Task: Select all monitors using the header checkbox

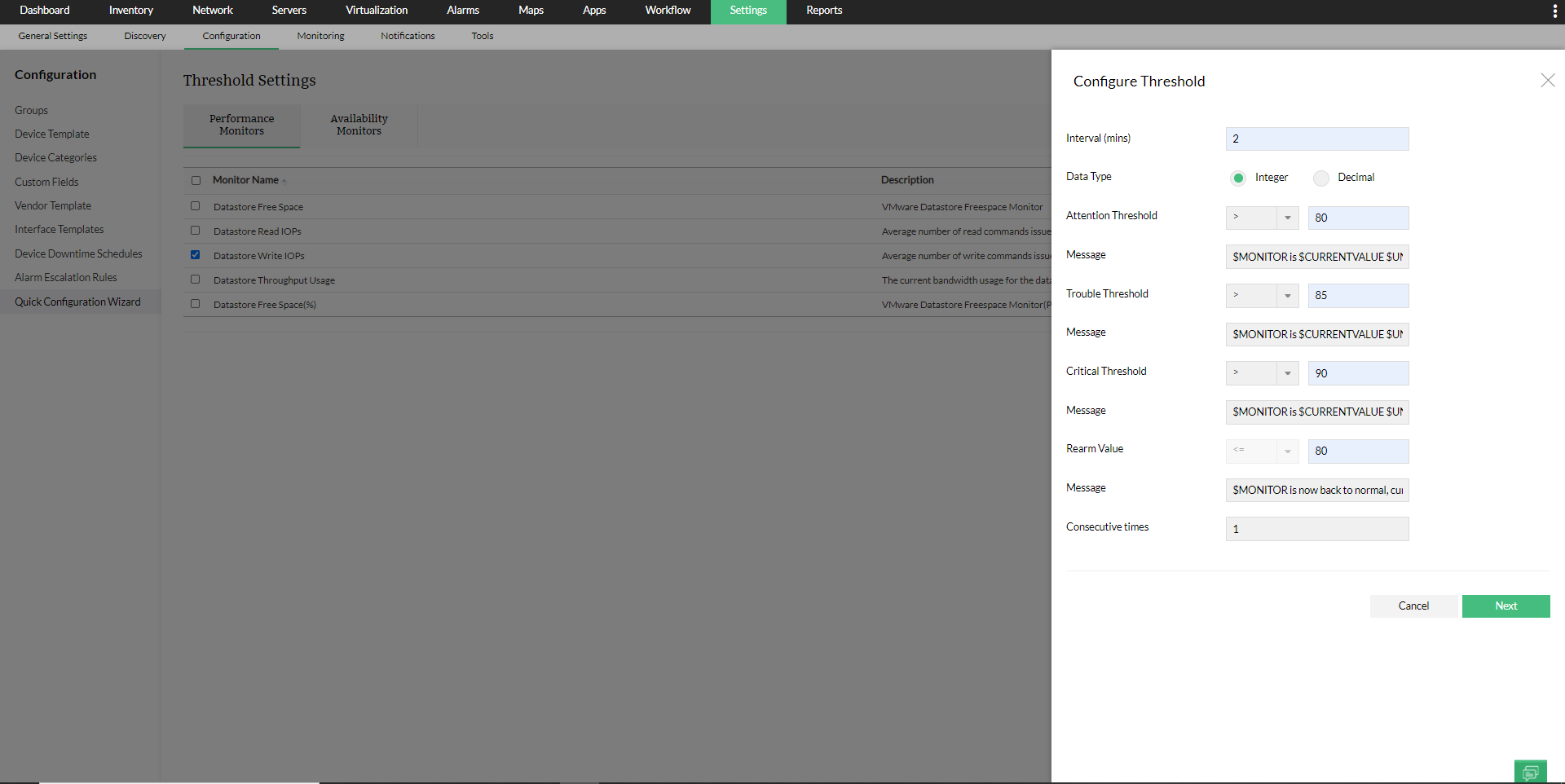Action: click(x=194, y=180)
